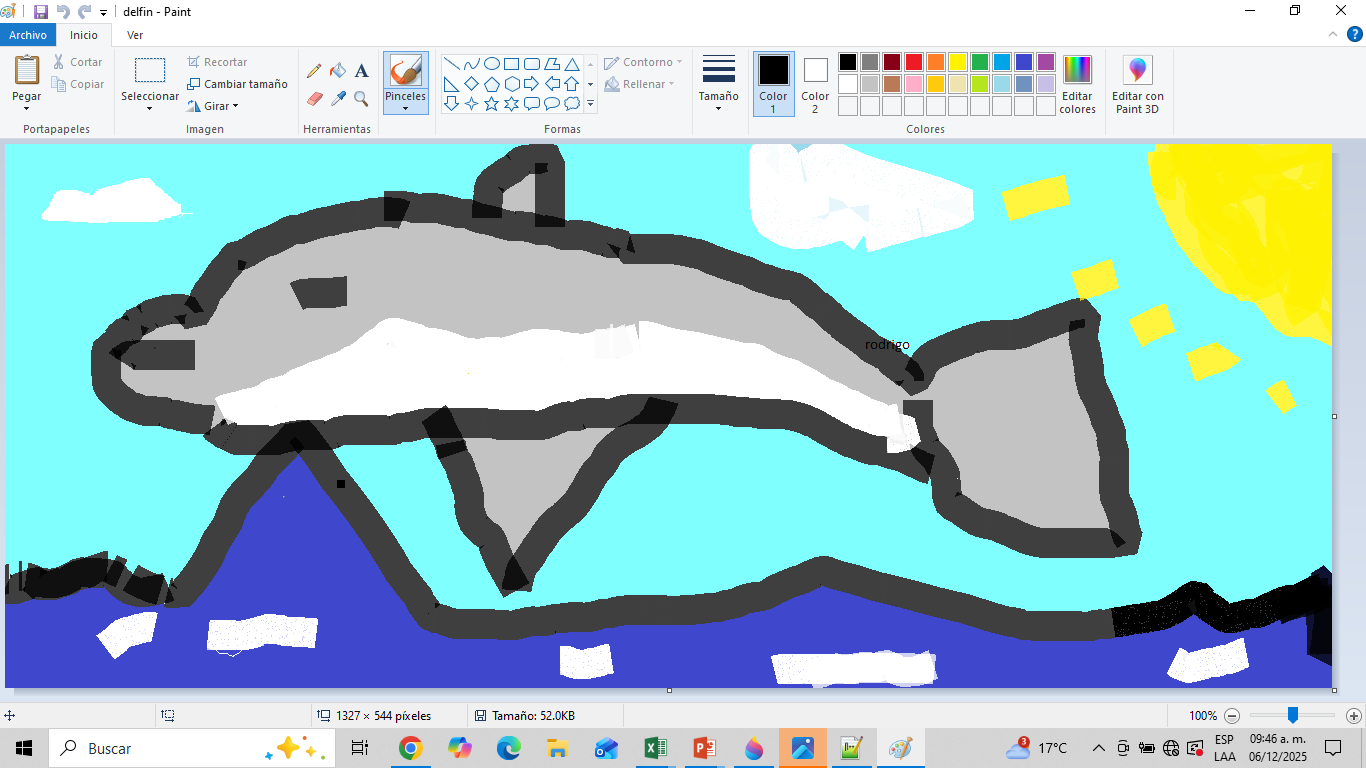
Task: Select the Fill with color bucket tool
Action: pyautogui.click(x=338, y=71)
